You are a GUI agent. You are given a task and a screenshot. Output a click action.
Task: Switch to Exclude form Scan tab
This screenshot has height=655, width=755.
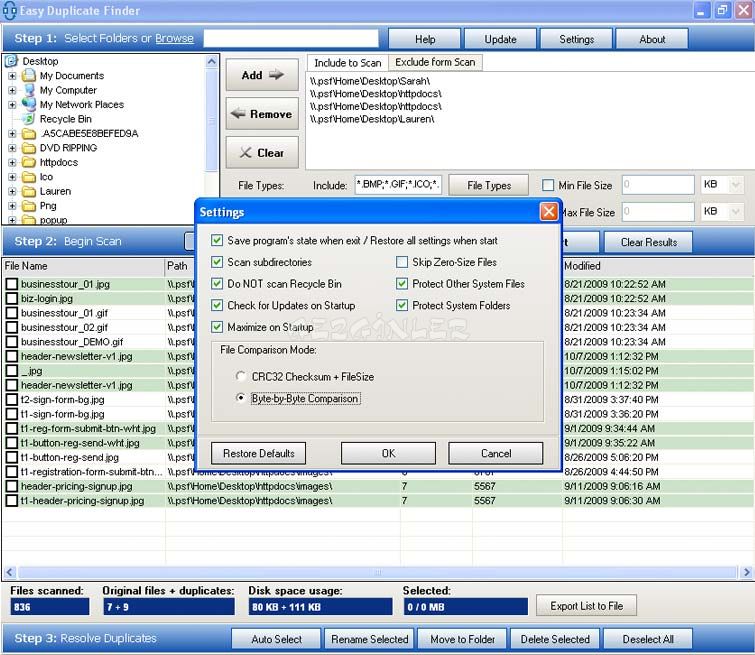[435, 62]
